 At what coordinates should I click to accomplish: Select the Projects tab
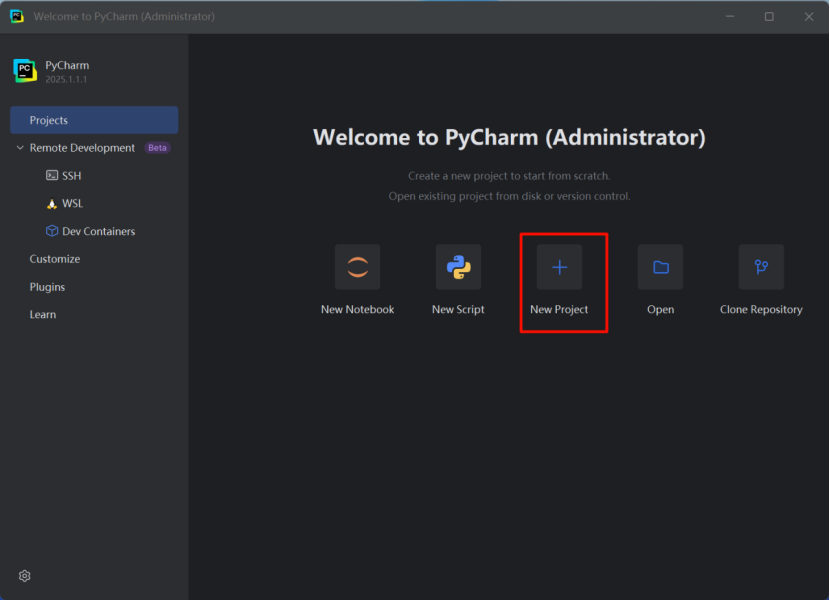pyautogui.click(x=94, y=120)
